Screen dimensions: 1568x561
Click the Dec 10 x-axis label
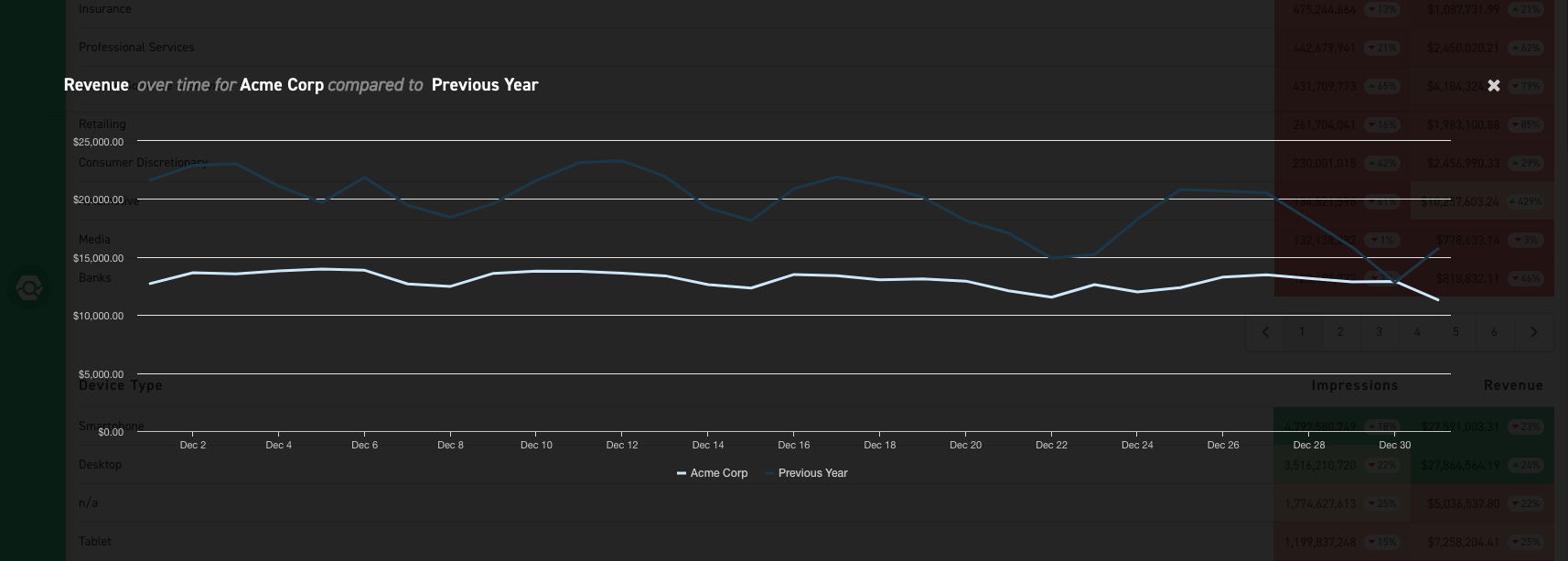(x=536, y=445)
